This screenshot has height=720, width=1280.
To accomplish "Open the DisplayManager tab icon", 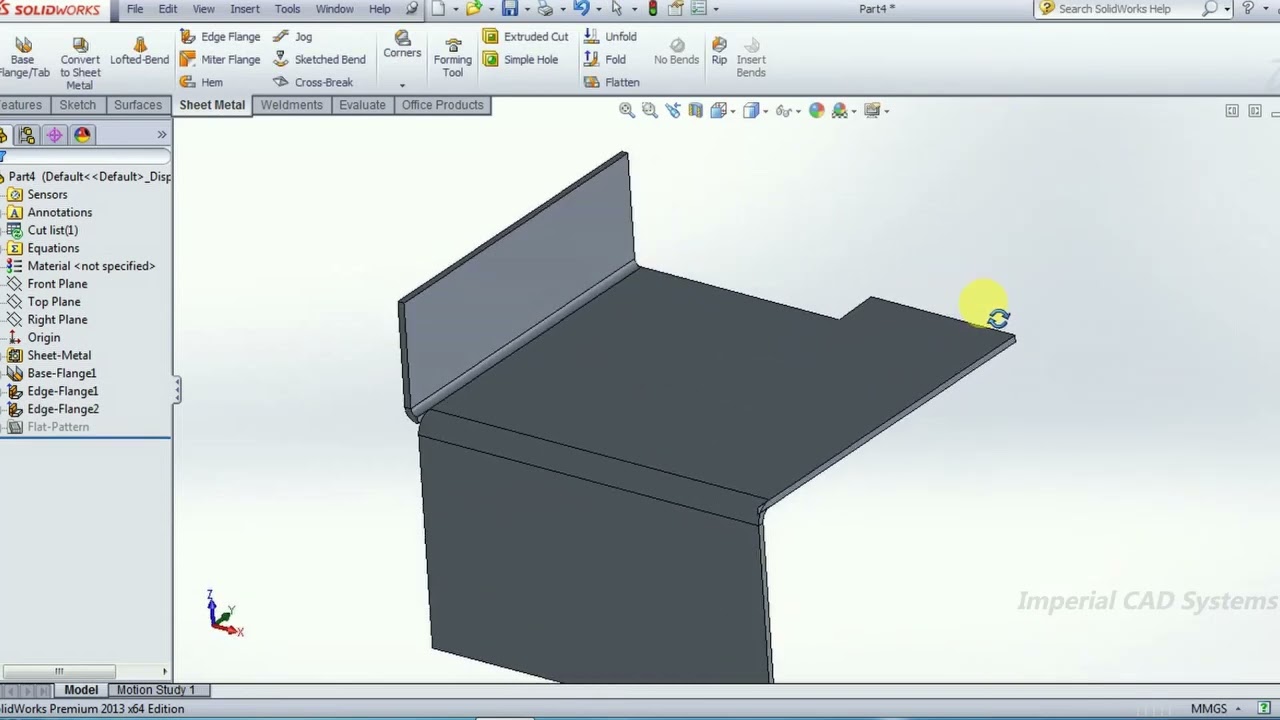I will pyautogui.click(x=82, y=135).
